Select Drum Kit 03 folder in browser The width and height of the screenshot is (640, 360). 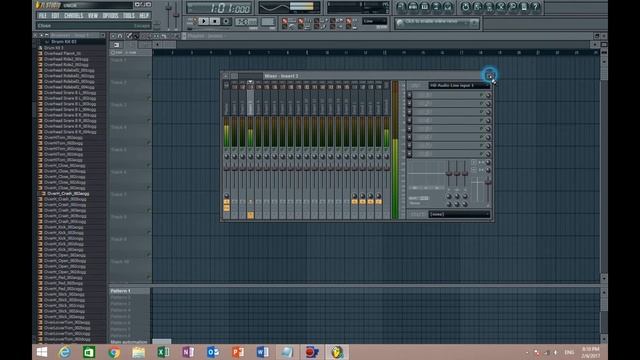(x=64, y=42)
